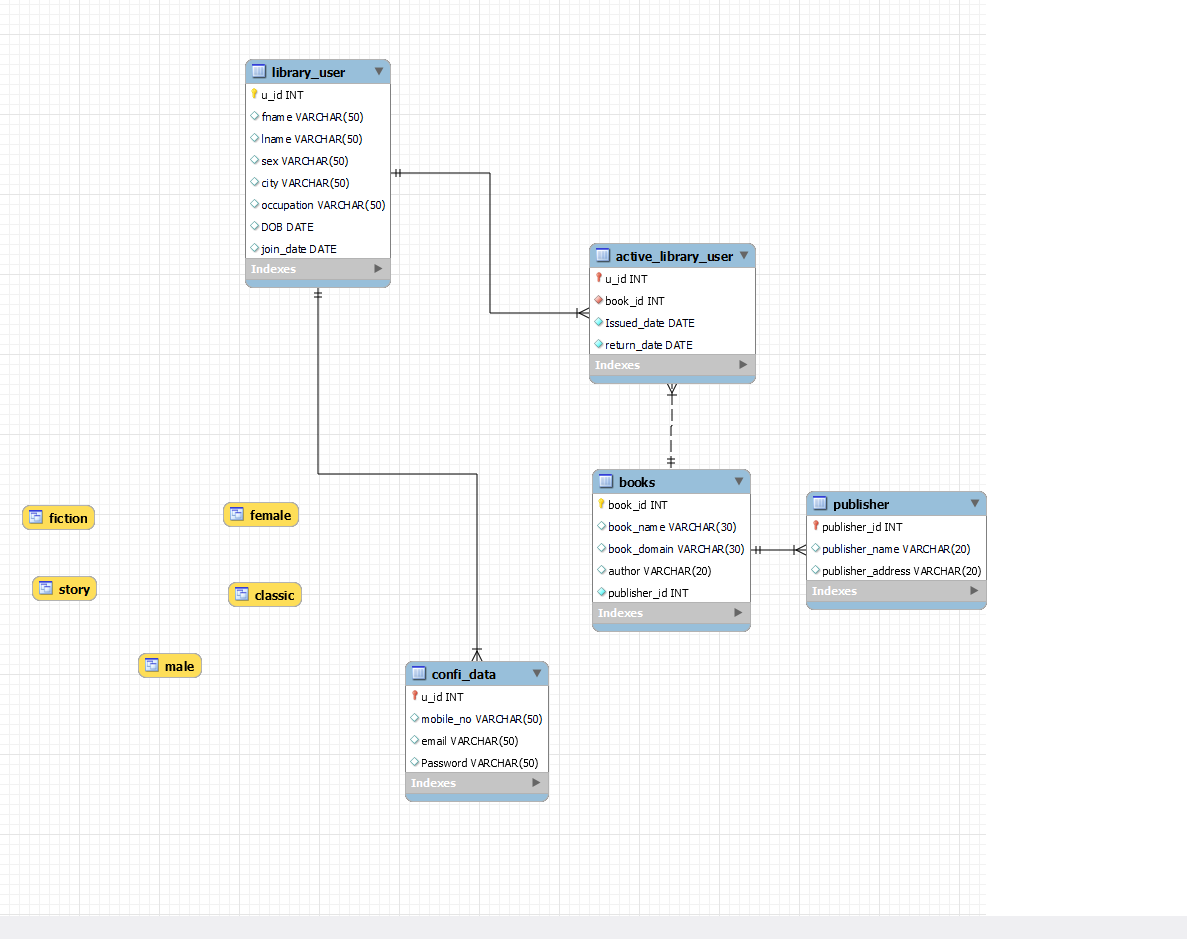Select the fiction text note

point(58,517)
